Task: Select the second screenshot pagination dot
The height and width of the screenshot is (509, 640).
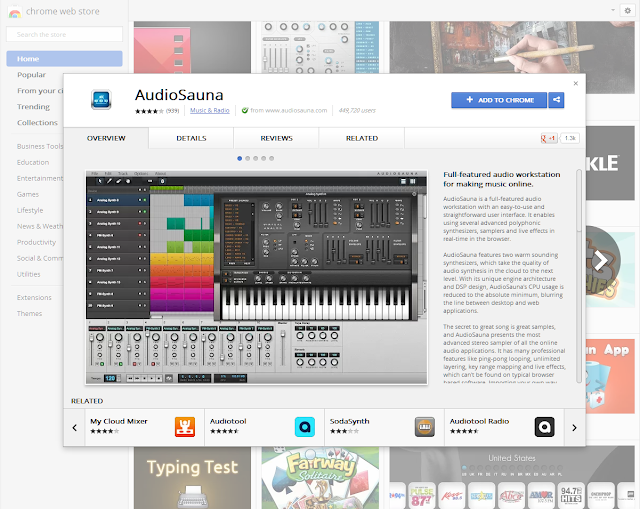Action: (x=247, y=158)
